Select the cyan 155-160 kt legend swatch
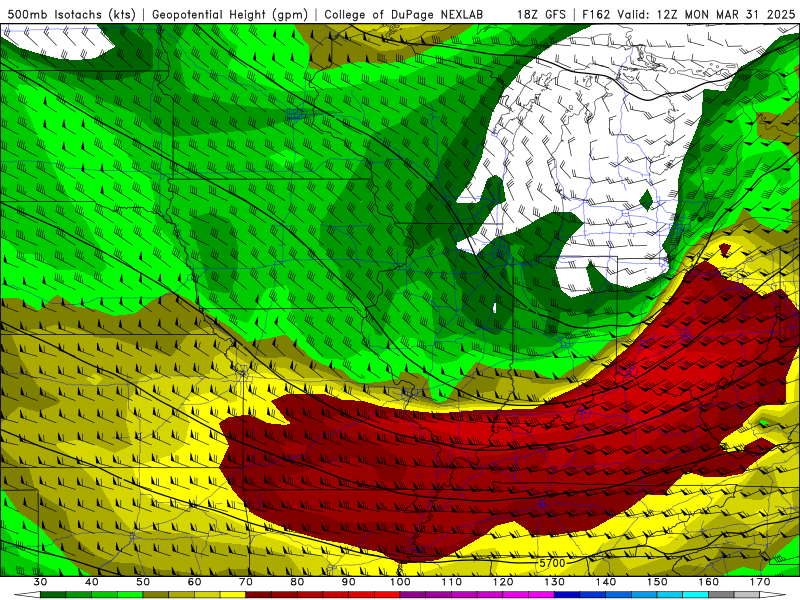 tap(695, 594)
